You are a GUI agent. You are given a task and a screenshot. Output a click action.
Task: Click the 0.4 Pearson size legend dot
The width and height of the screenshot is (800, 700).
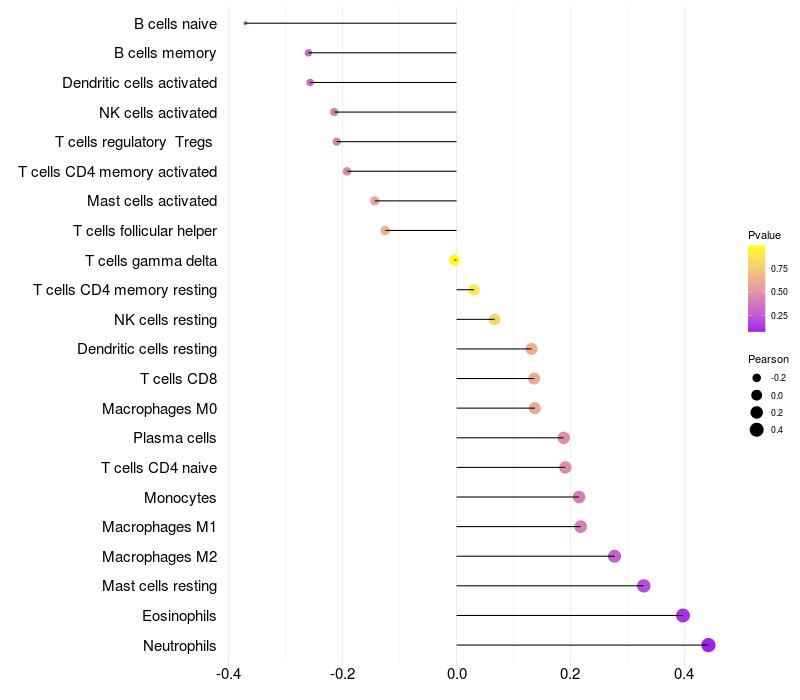(757, 430)
